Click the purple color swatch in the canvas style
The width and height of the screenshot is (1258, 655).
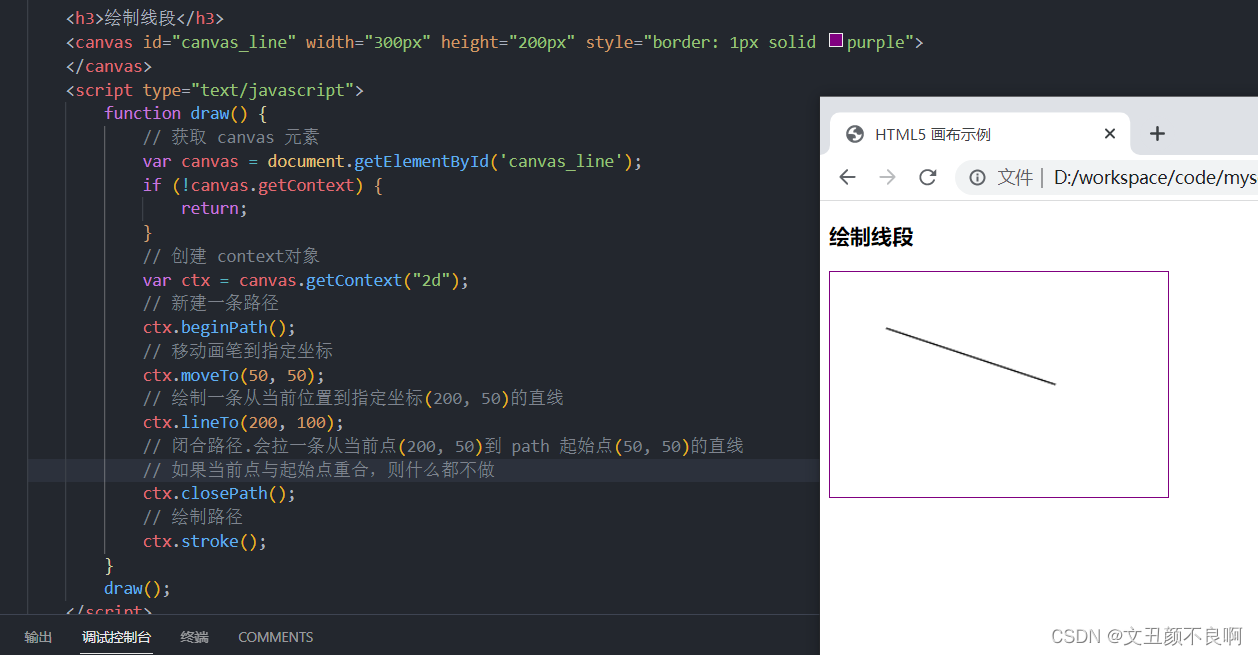(x=836, y=41)
